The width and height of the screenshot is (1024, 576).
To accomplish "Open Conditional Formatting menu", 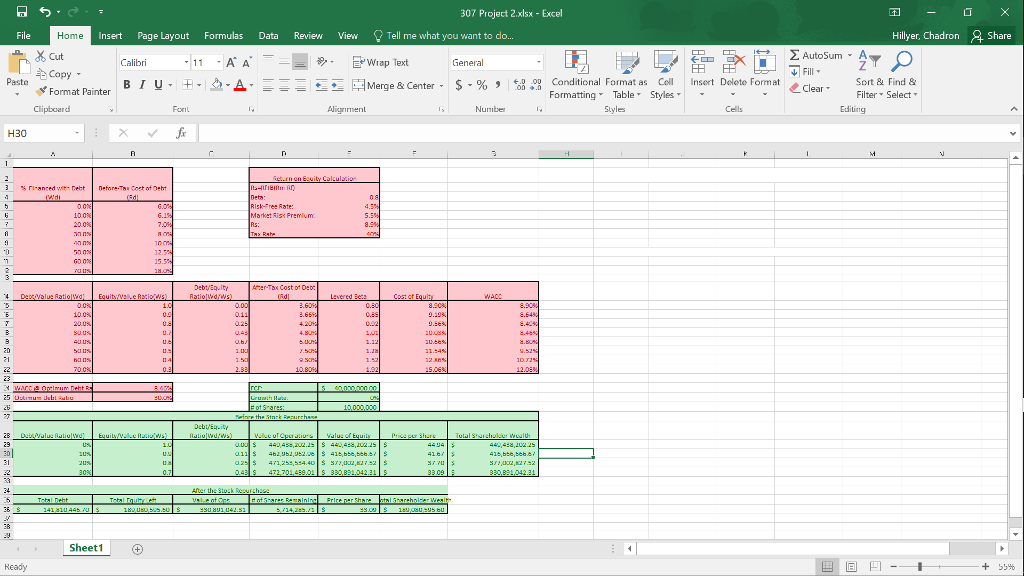I will [x=575, y=75].
